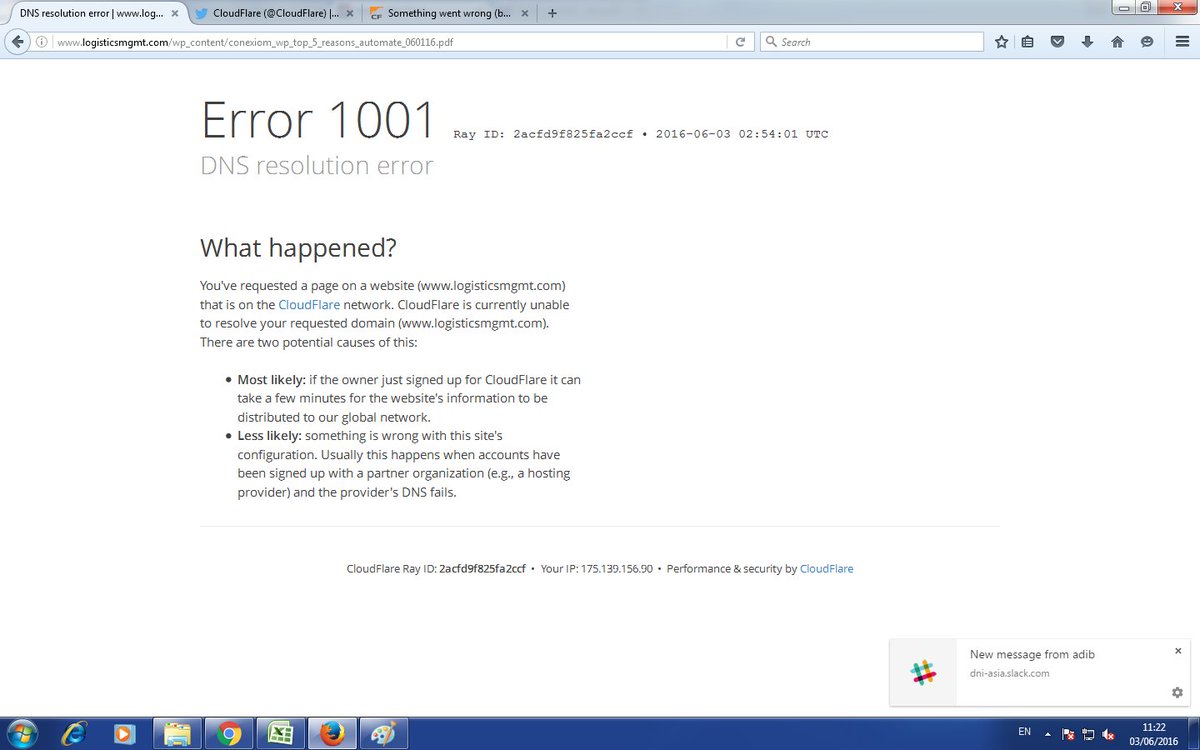1200x750 pixels.
Task: Click EN language indicator
Action: coord(1024,733)
